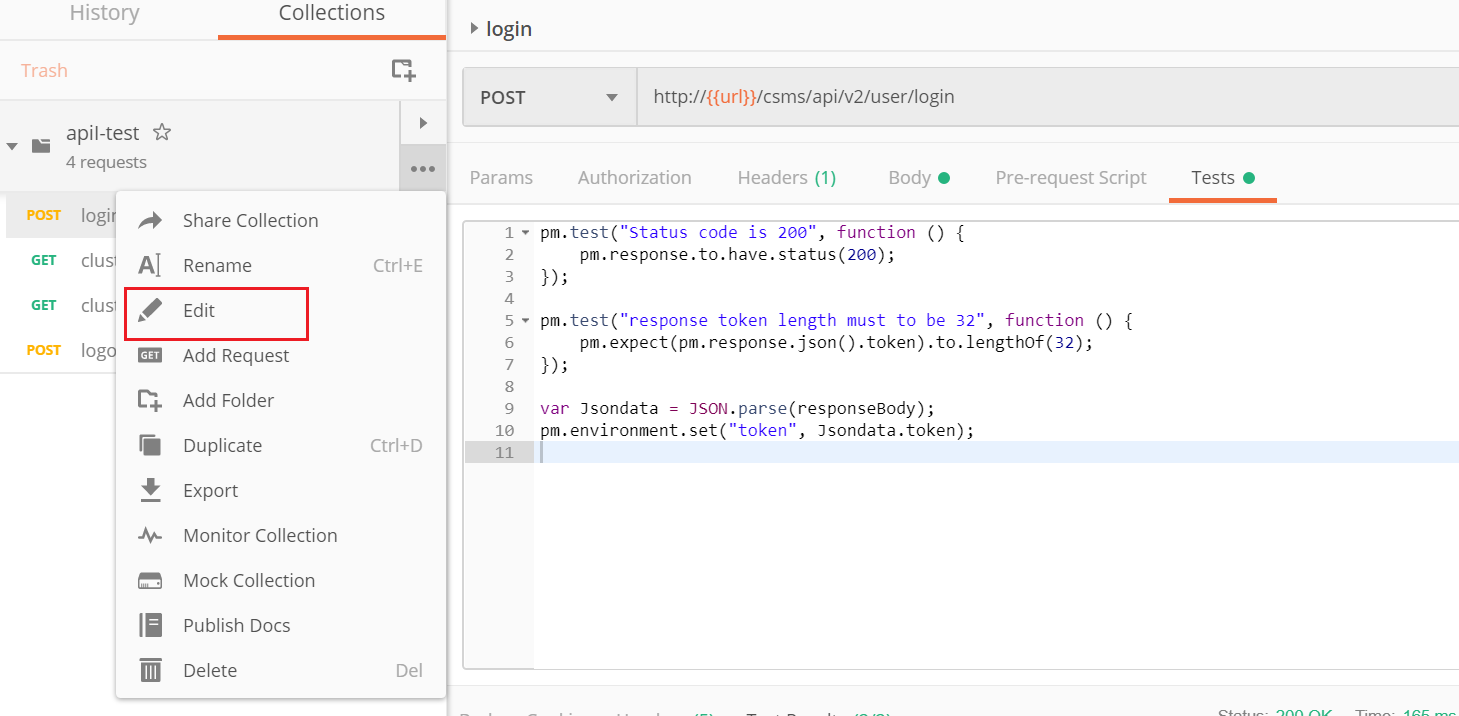Select Rename in the context menu

click(281, 266)
